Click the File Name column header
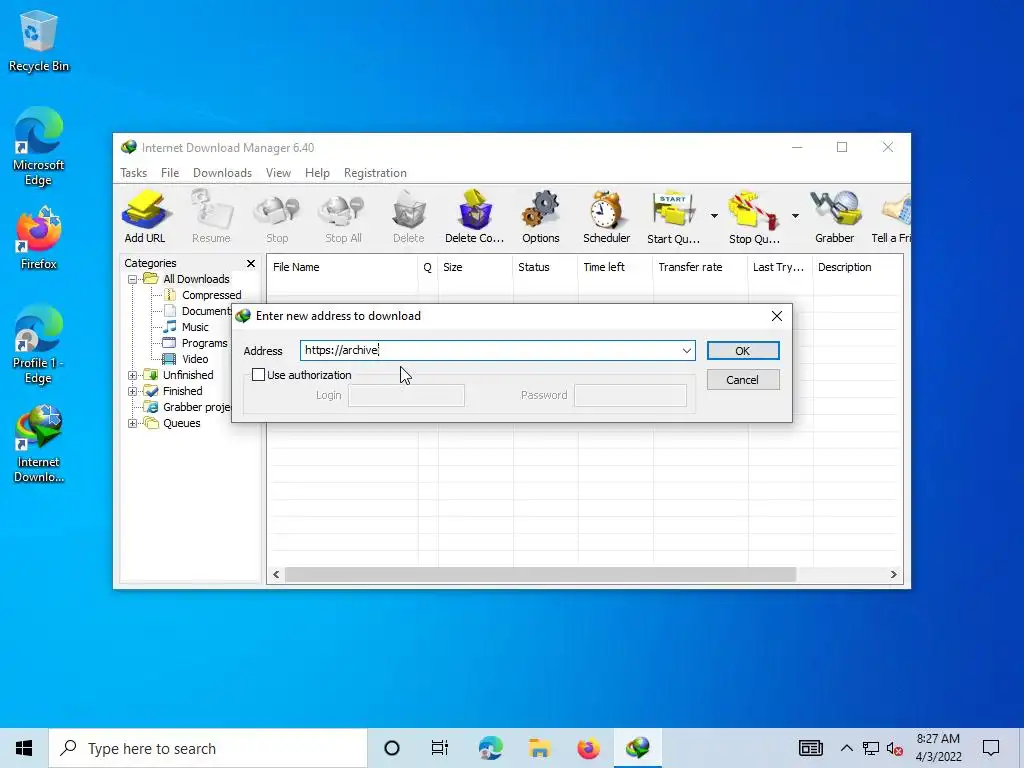Image resolution: width=1024 pixels, height=768 pixels. click(x=342, y=267)
